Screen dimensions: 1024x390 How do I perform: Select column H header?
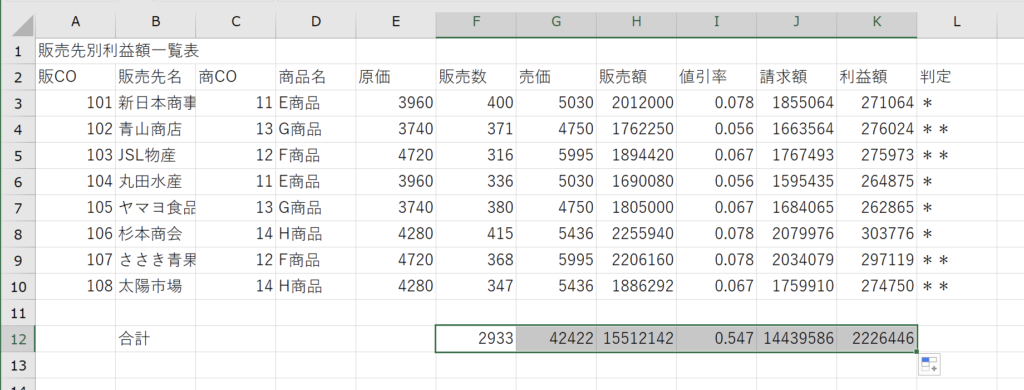(636, 22)
